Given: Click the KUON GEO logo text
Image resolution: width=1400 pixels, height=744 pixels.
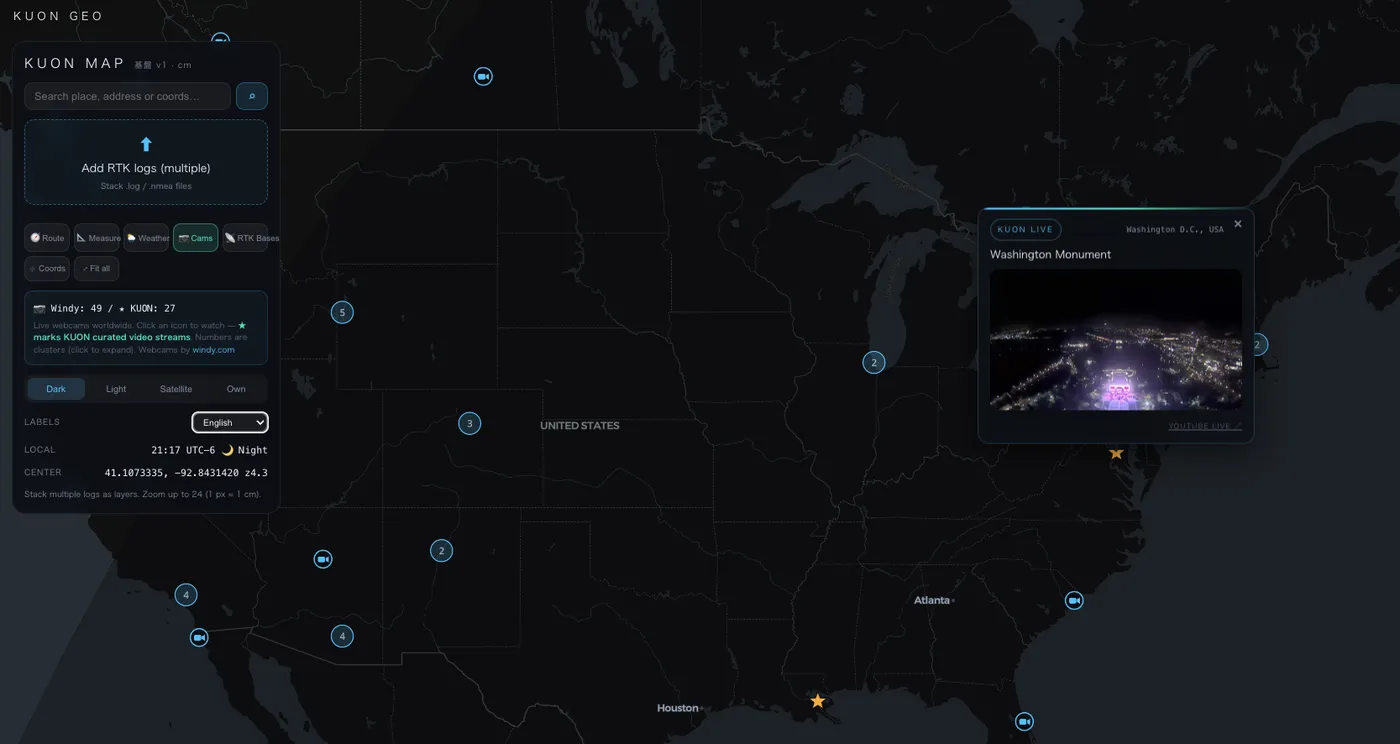Looking at the screenshot, I should (x=58, y=16).
